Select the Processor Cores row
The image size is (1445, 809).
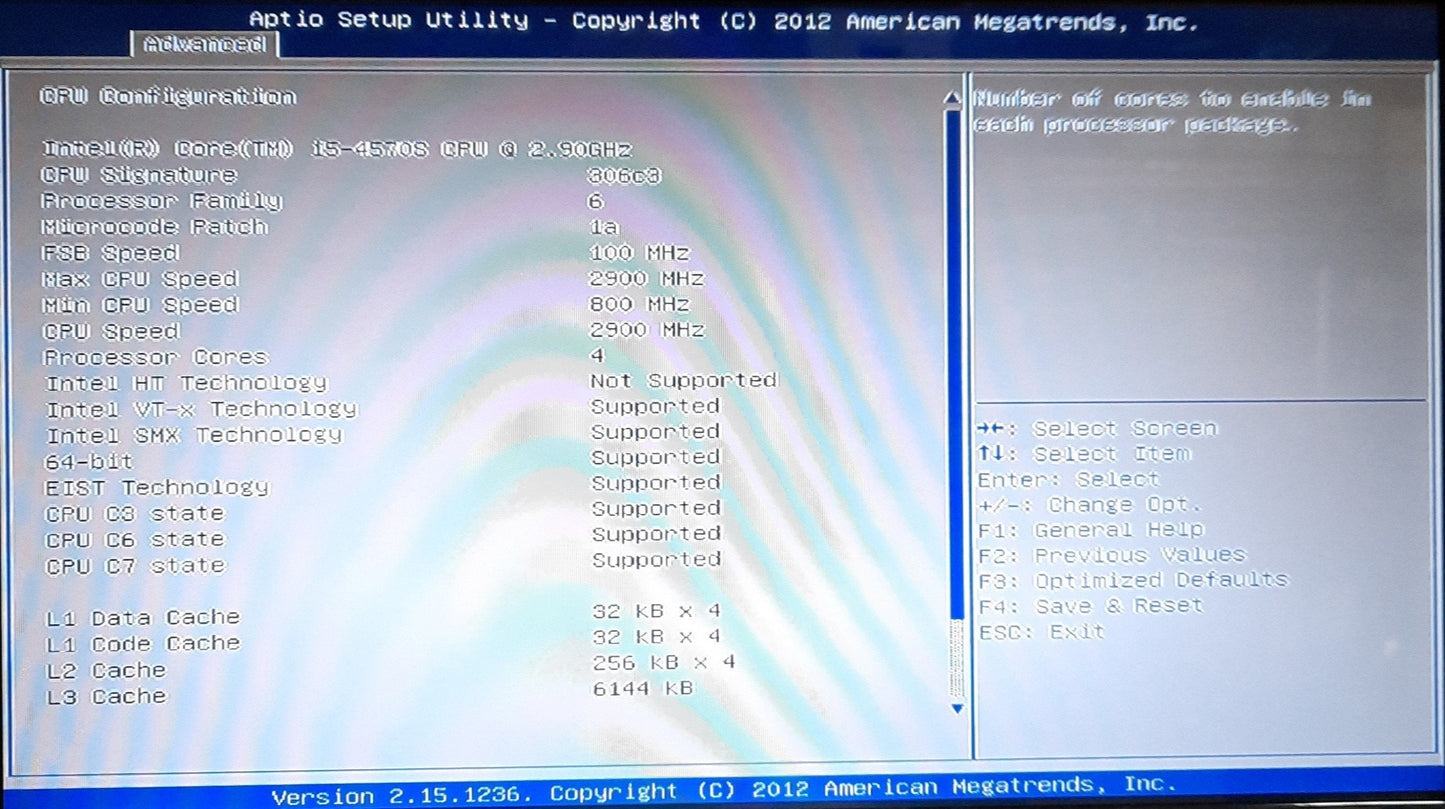[x=156, y=357]
